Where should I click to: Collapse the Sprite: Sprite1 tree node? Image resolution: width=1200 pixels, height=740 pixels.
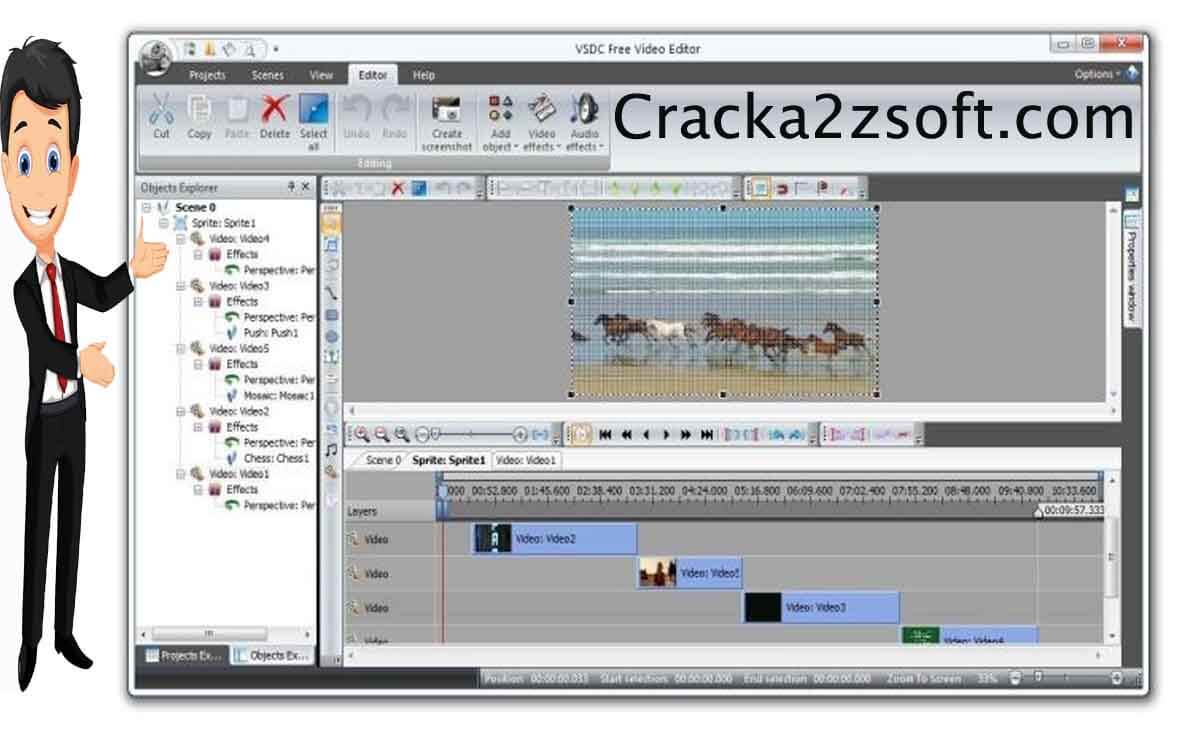[164, 223]
